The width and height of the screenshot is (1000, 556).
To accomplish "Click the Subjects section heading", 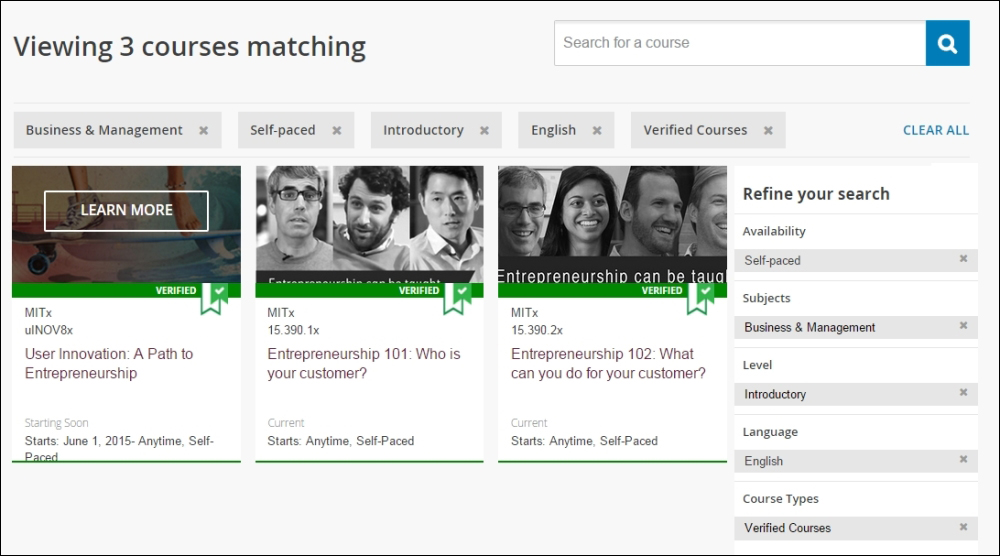I will tap(766, 298).
